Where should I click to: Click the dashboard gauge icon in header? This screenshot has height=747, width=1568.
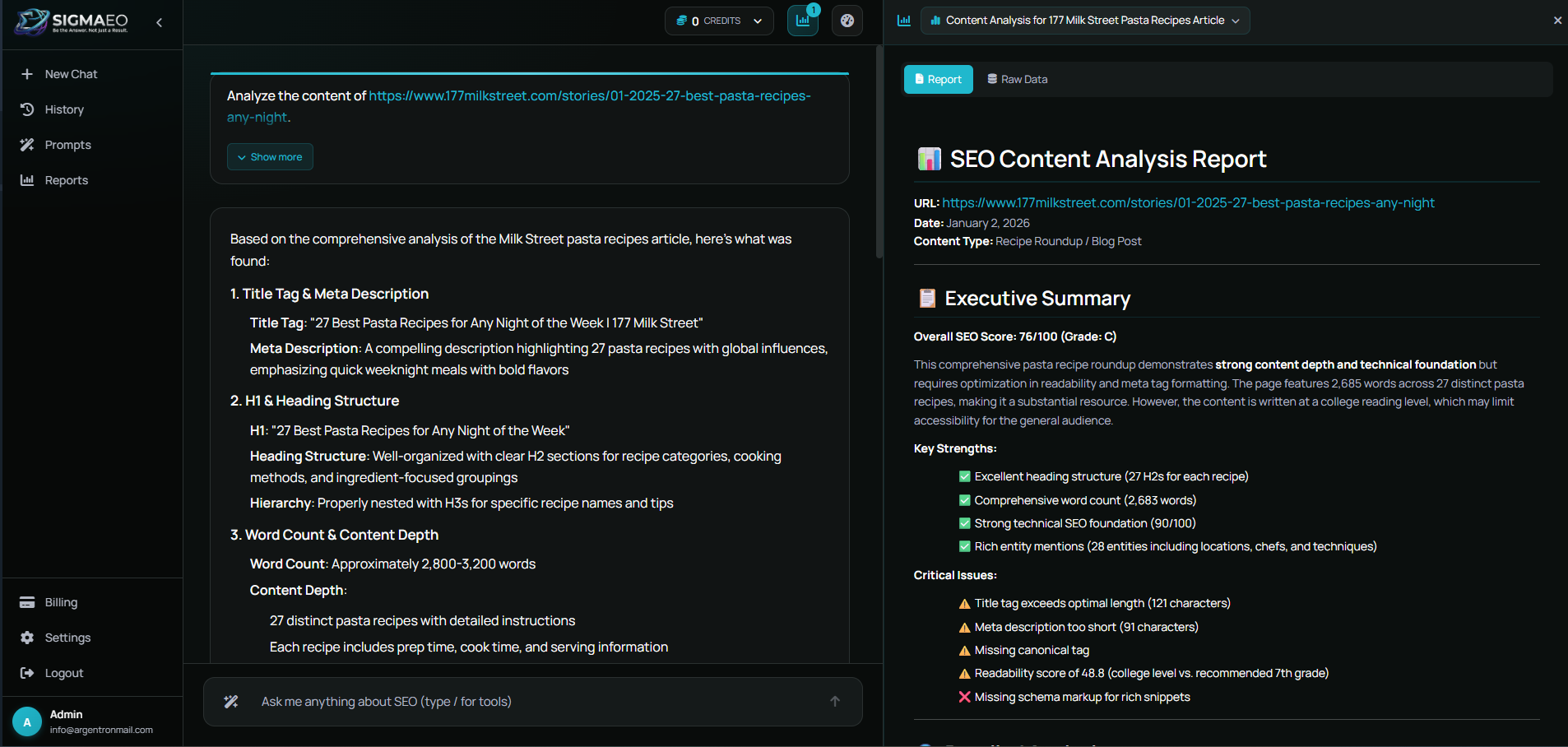coord(847,21)
